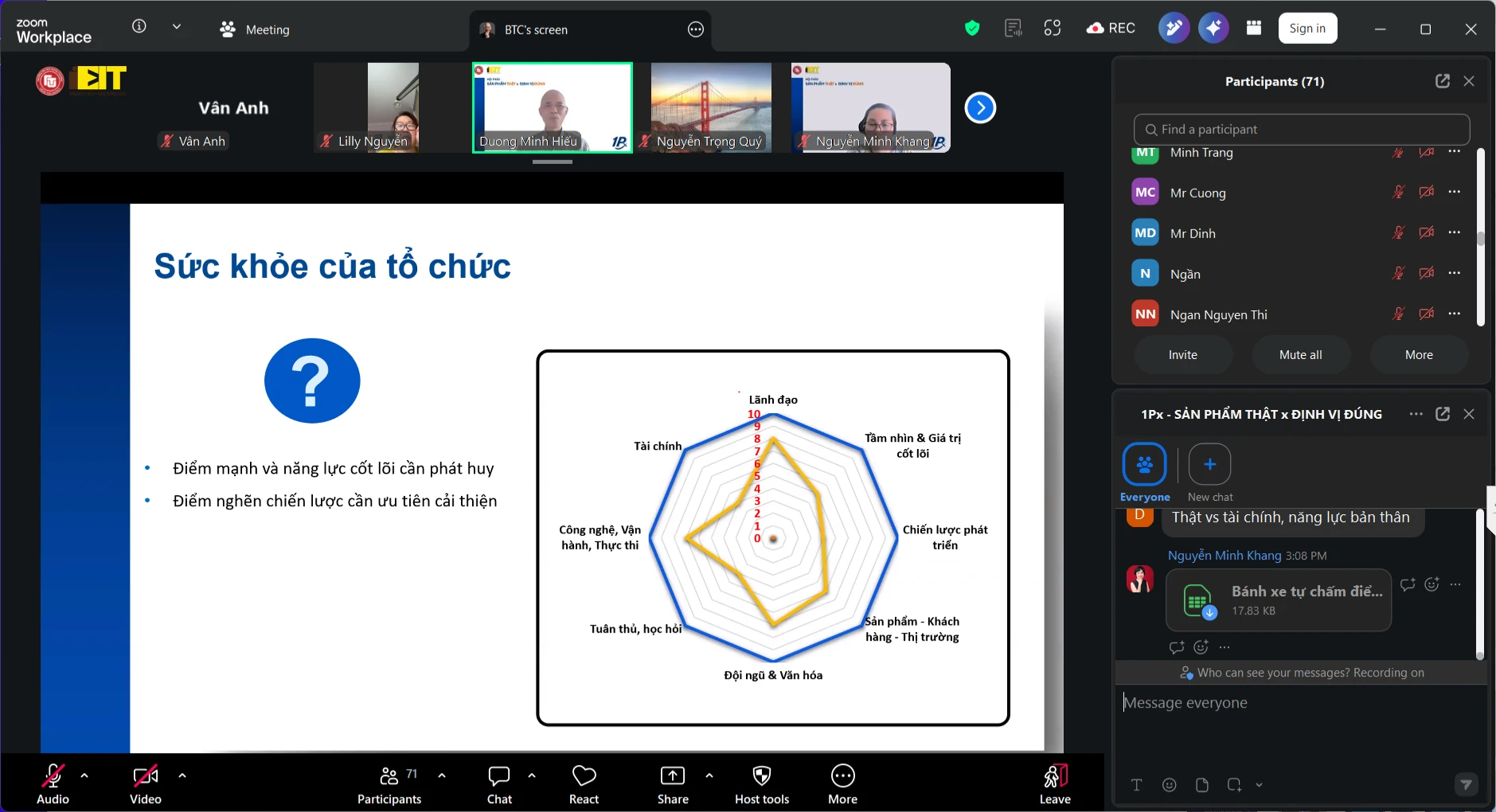Open chat panel ellipsis options

click(1416, 414)
